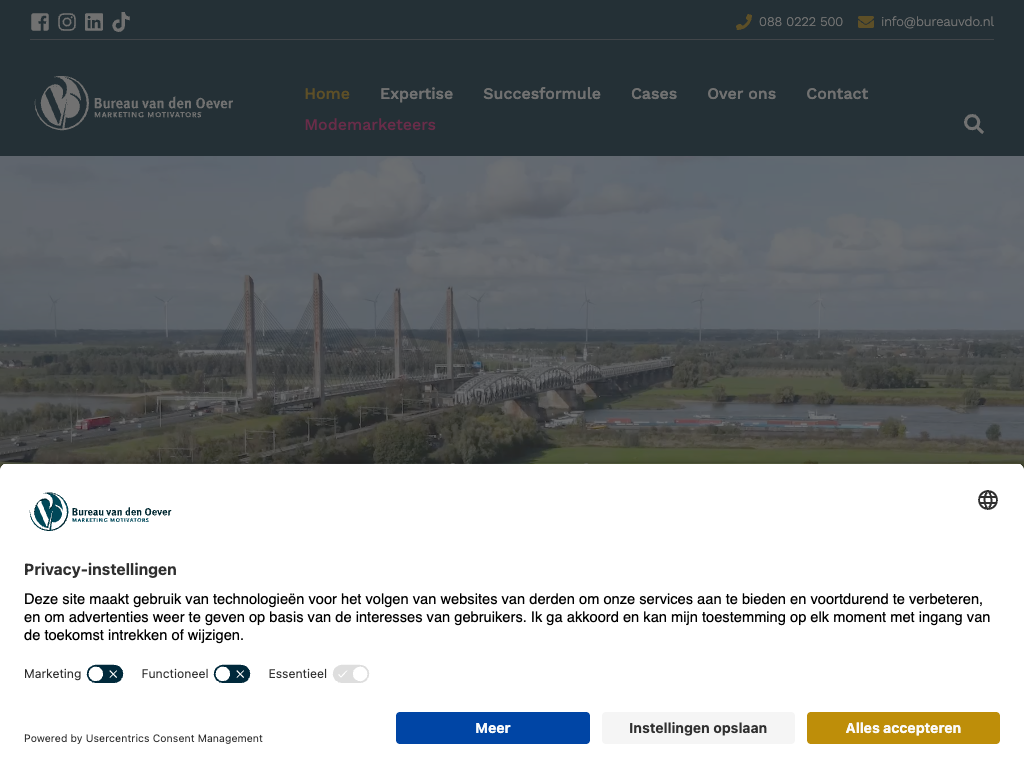The image size is (1024, 768).
Task: Go to the Succesformule menu item
Action: click(x=541, y=94)
